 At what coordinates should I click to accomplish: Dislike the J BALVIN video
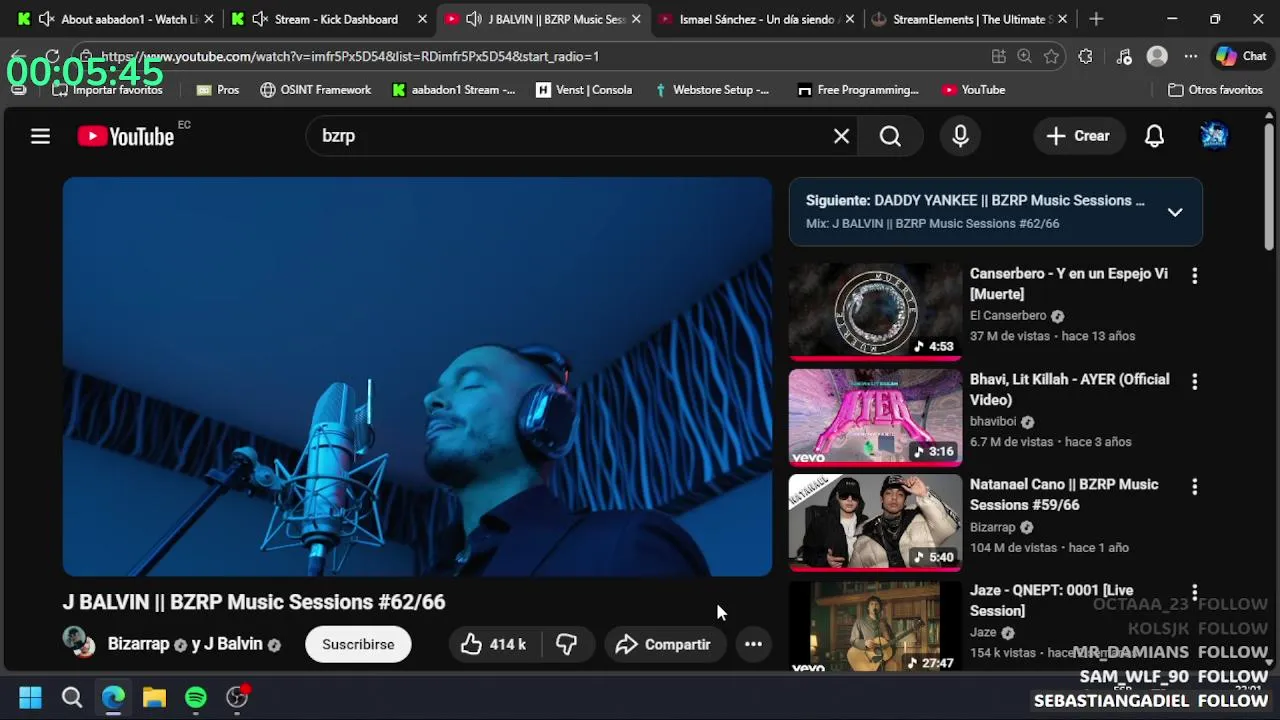point(567,644)
